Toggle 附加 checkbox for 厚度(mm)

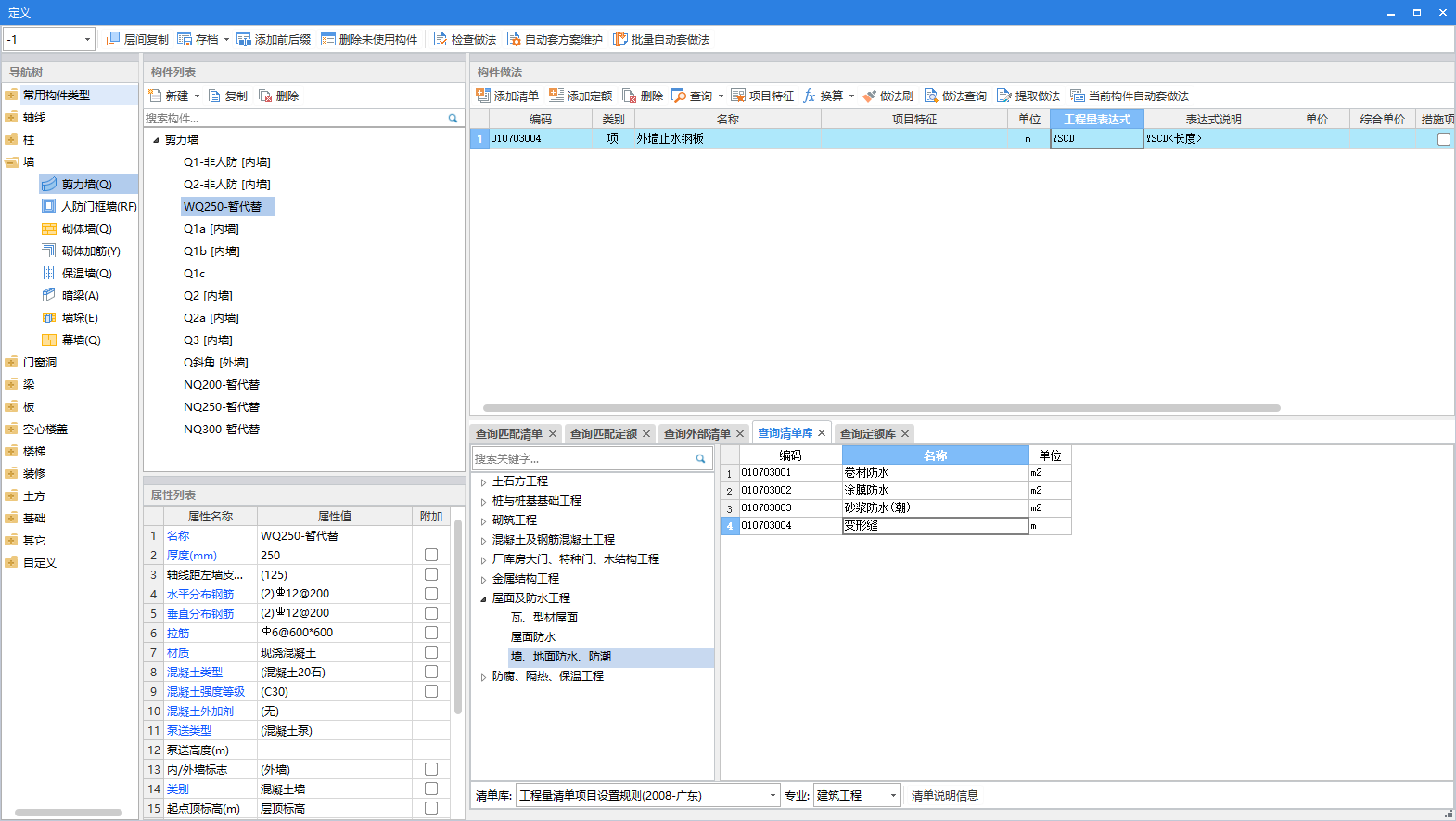pyautogui.click(x=431, y=555)
